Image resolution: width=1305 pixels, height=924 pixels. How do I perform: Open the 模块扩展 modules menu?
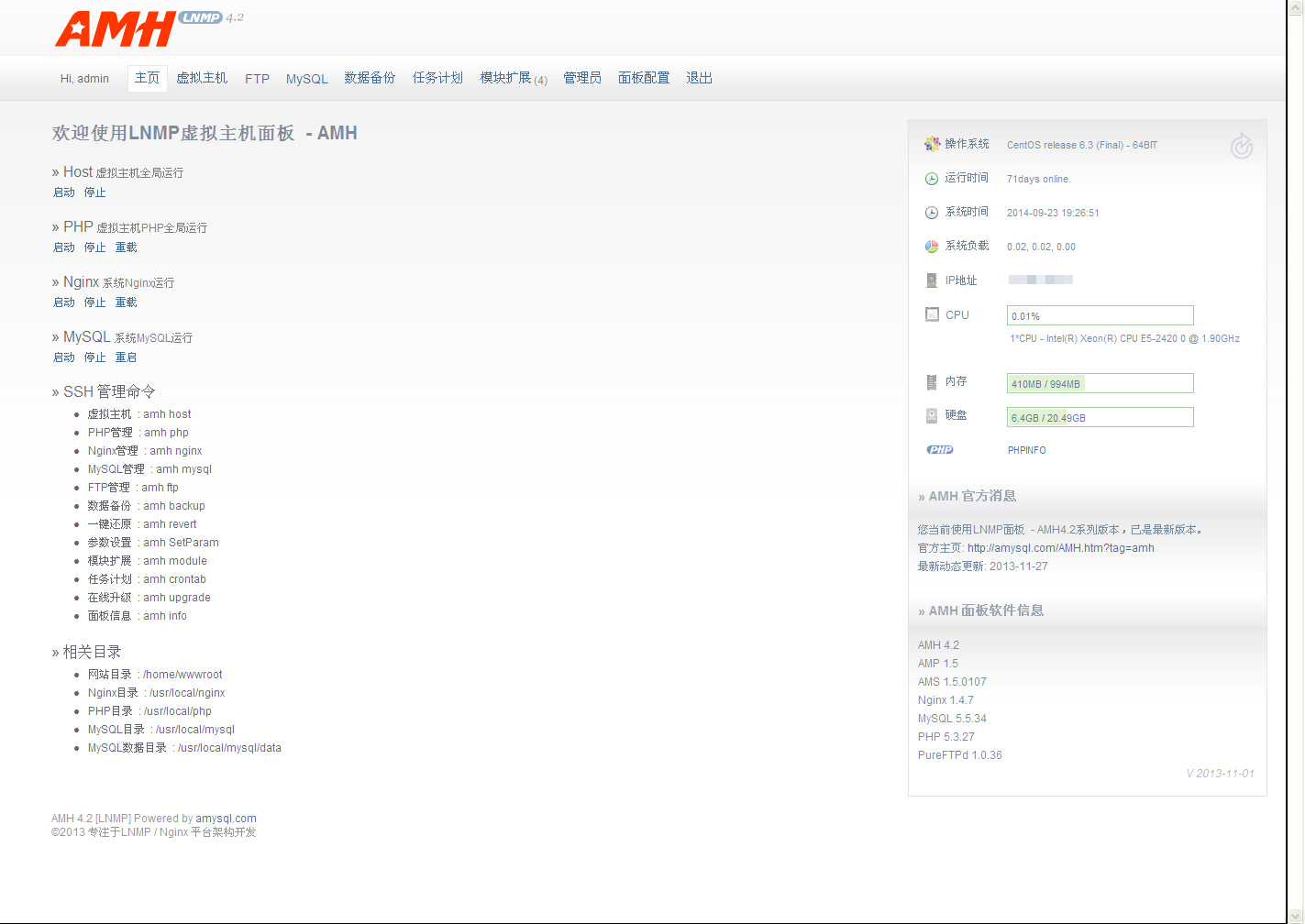513,78
